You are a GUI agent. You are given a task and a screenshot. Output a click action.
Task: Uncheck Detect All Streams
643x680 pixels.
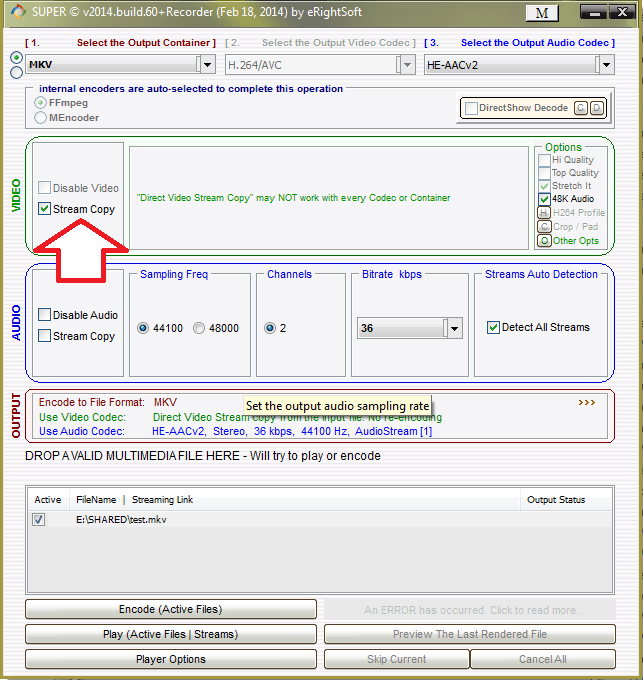pos(493,327)
